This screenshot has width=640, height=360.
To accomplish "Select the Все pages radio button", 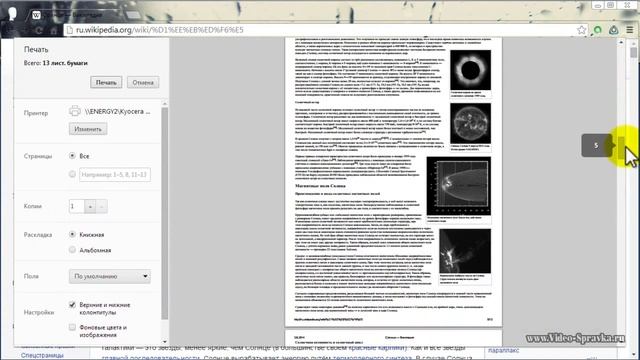I will point(72,156).
